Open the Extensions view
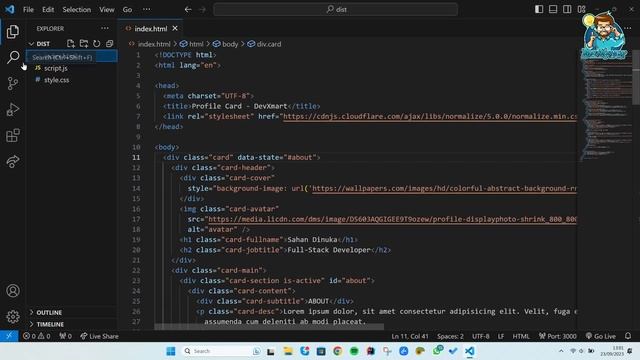Screen dimensions: 640x360 coord(13,136)
